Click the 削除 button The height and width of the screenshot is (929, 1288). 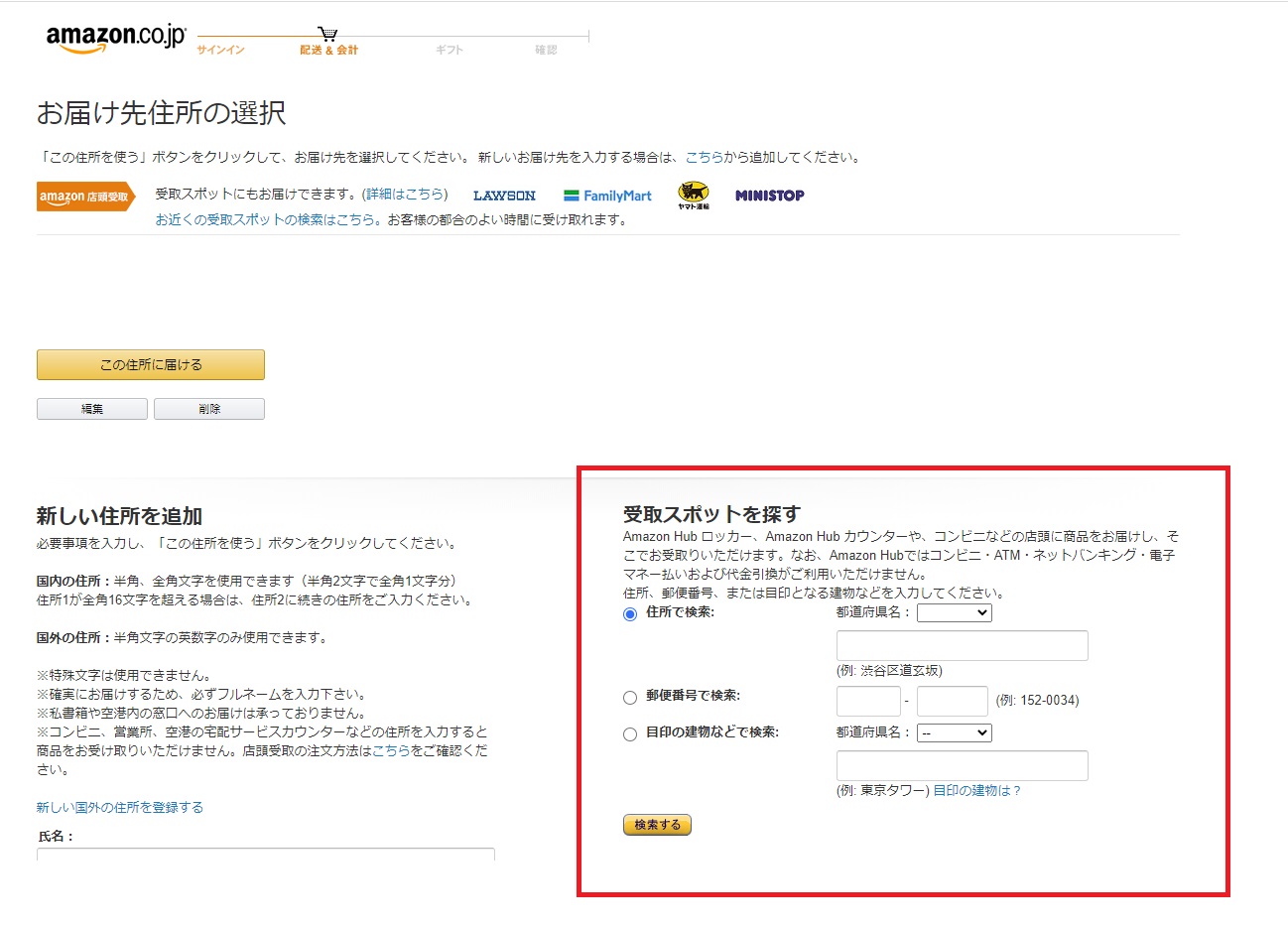[x=209, y=409]
